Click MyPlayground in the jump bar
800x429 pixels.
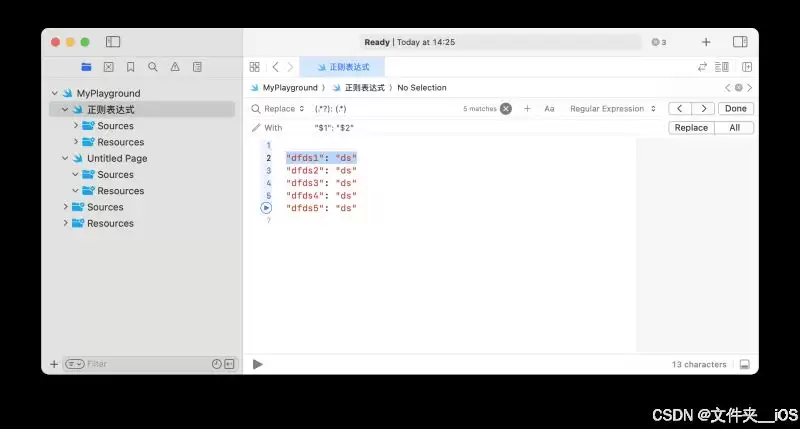point(290,88)
